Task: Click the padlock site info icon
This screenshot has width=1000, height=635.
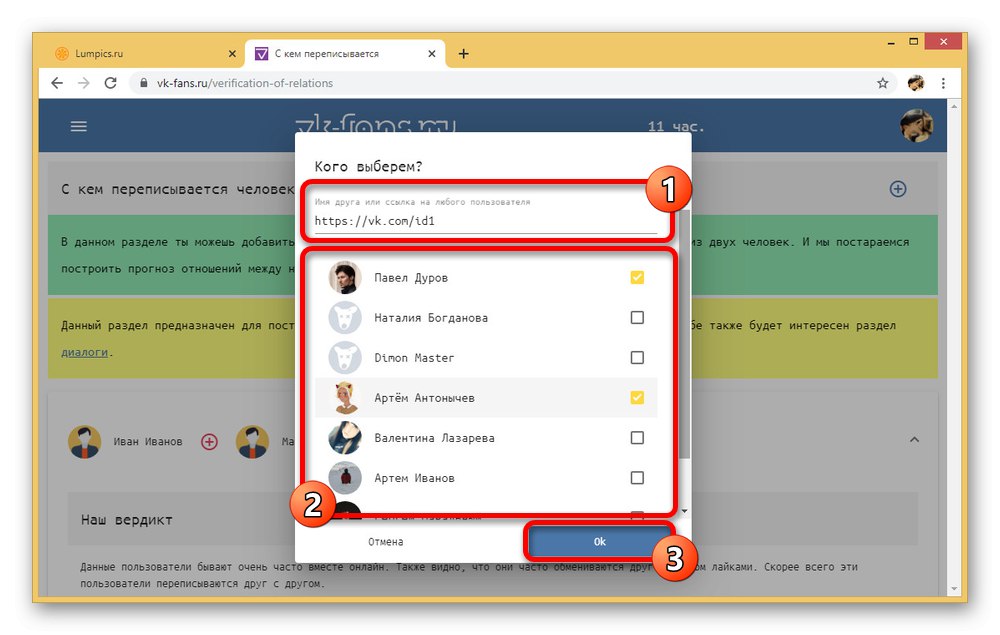Action: pos(143,83)
